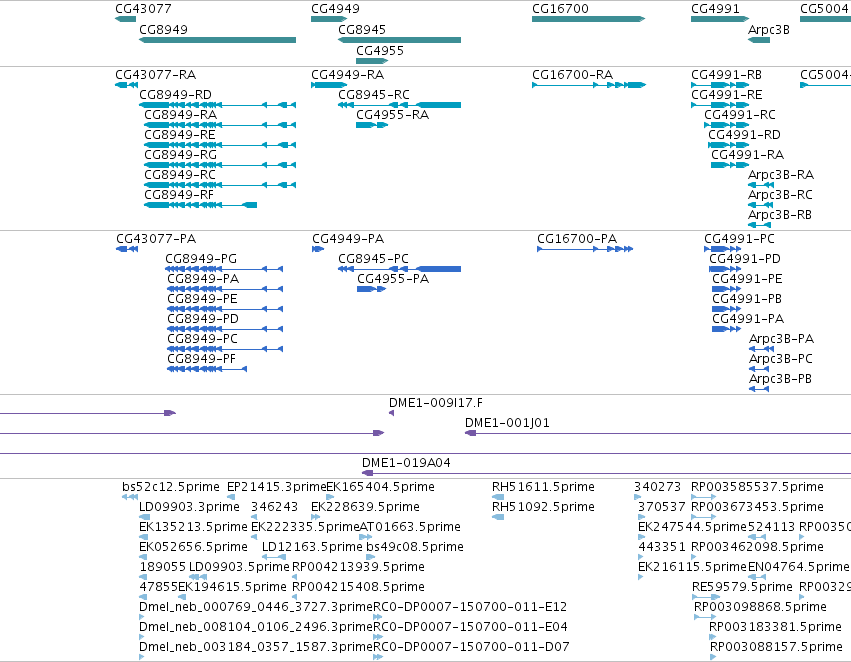Image resolution: width=851 pixels, height=662 pixels.
Task: Select transcript CG8949-RG
Action: pyautogui.click(x=180, y=155)
